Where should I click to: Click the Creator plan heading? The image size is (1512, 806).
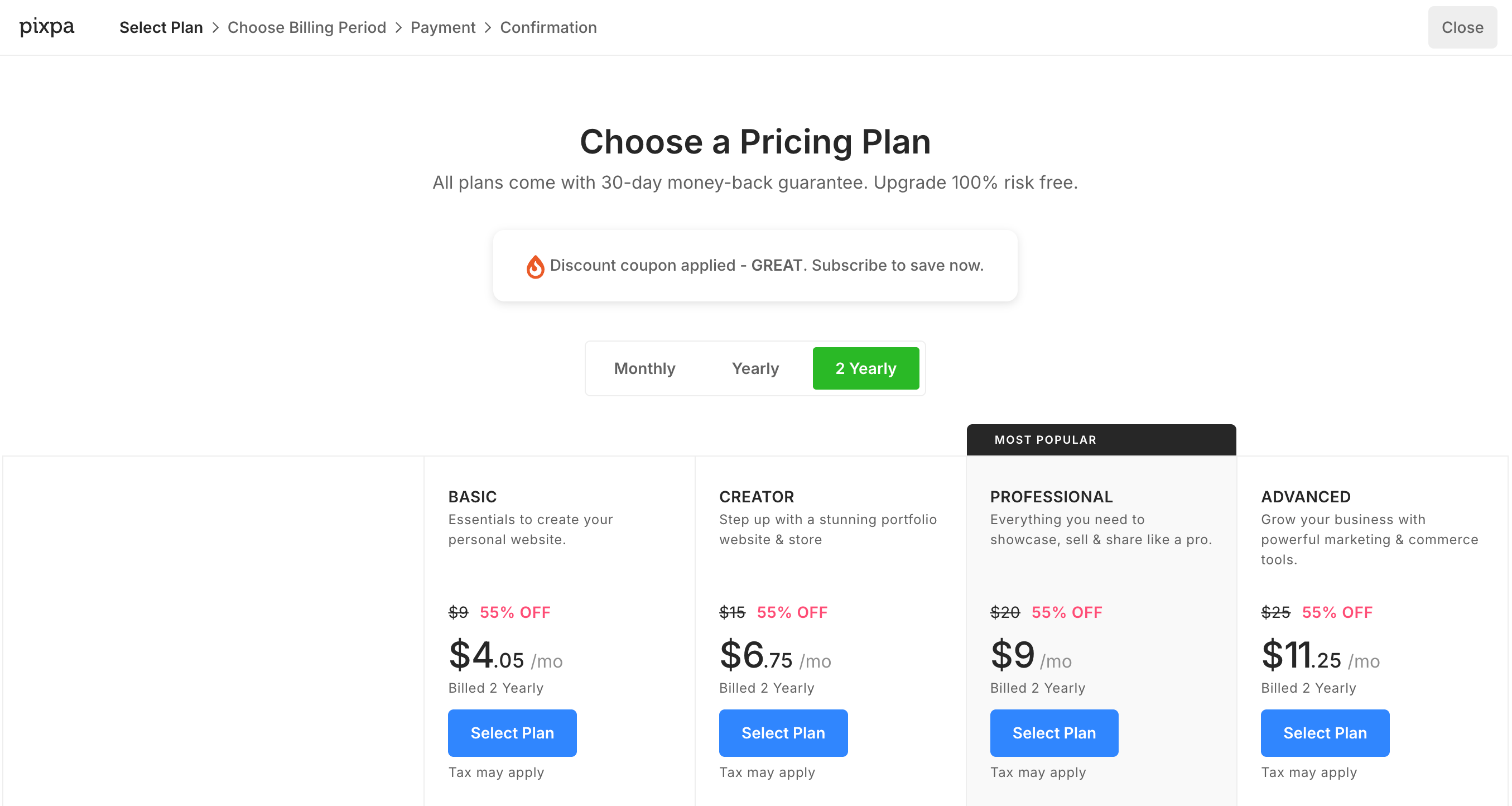(757, 497)
